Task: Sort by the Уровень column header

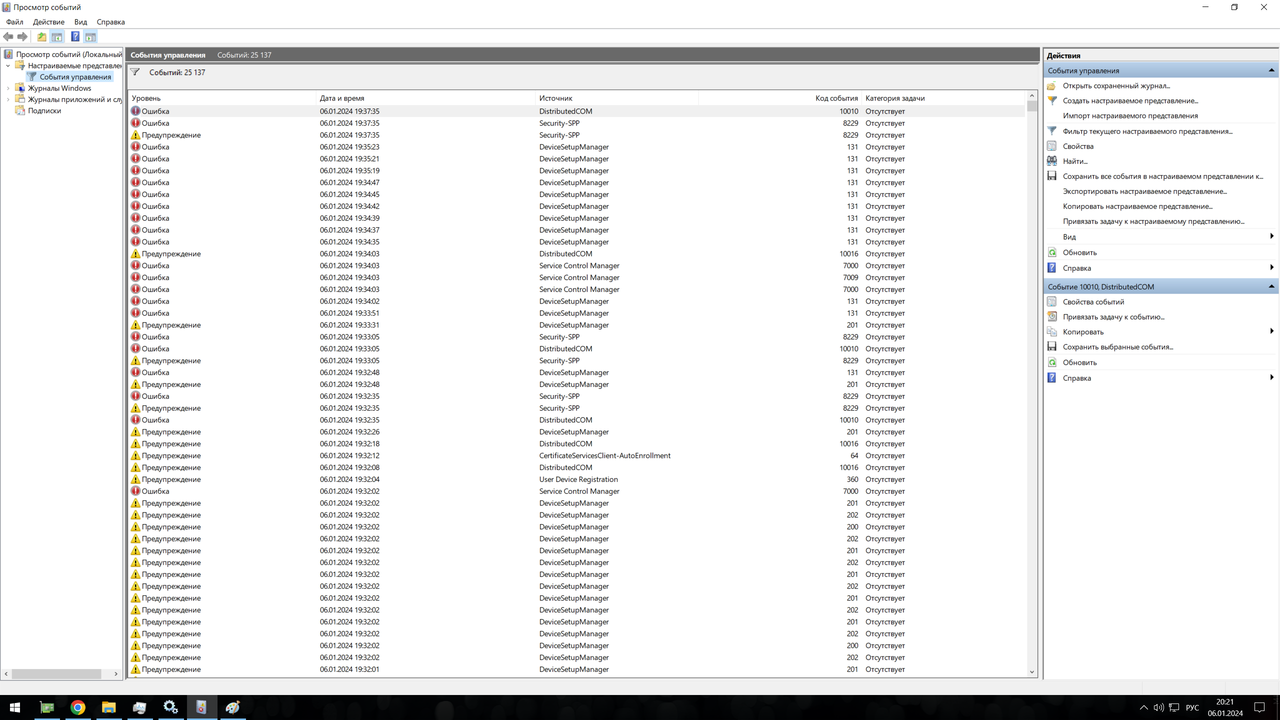Action: click(222, 99)
